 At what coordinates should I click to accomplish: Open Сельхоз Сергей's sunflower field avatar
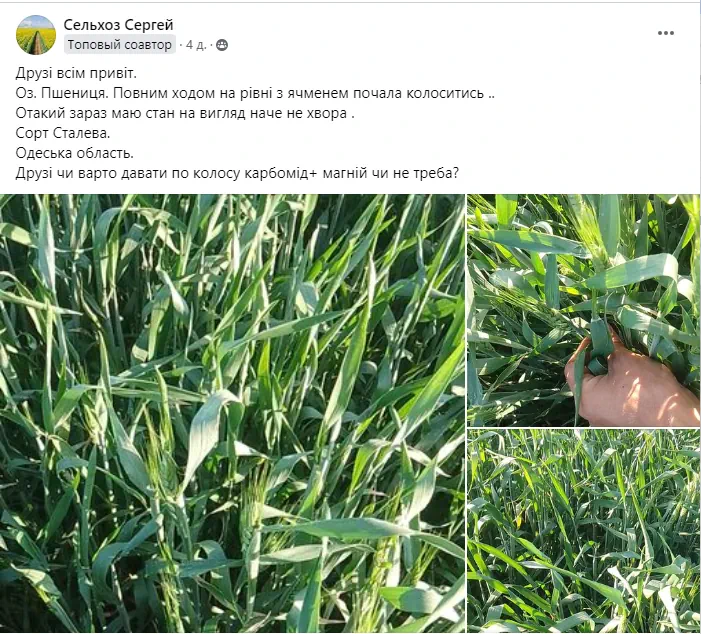pyautogui.click(x=36, y=34)
